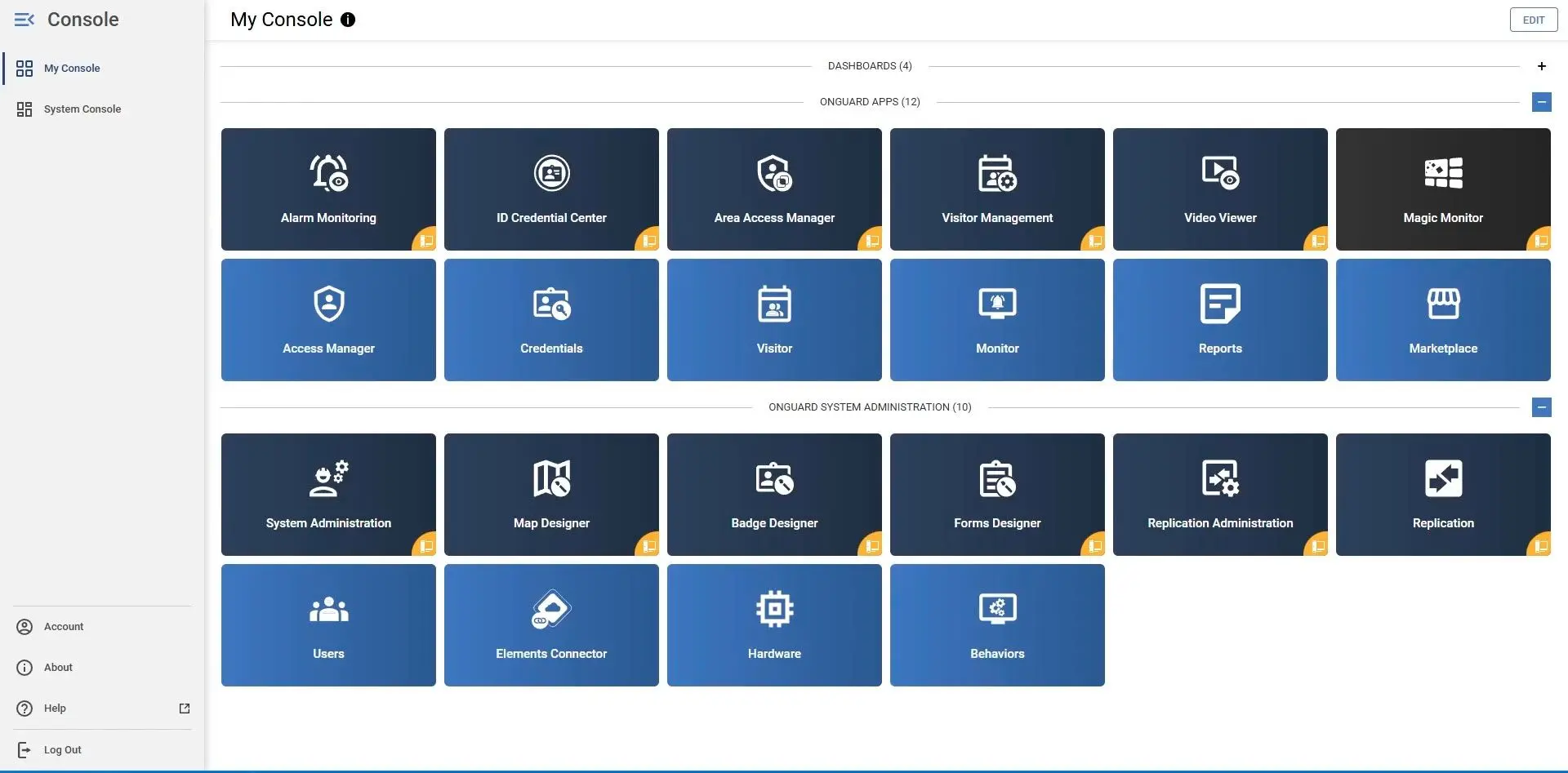Open the Elements Connector tile
Viewport: 1568px width, 773px height.
pyautogui.click(x=551, y=625)
